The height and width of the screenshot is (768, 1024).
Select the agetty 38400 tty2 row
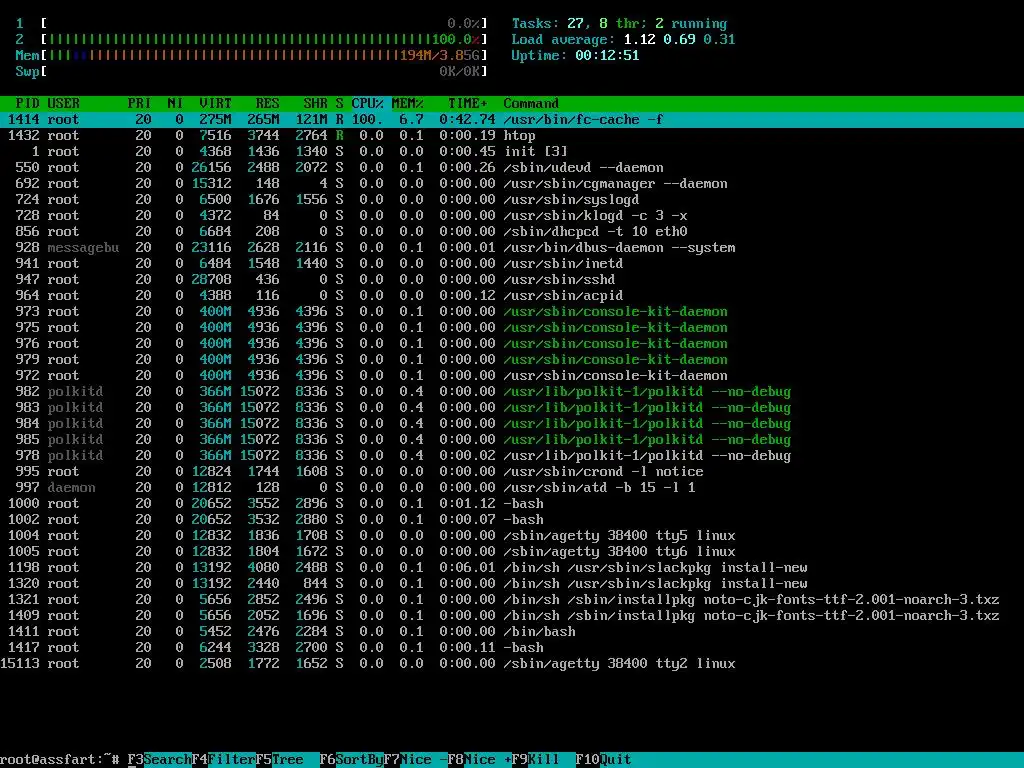click(512, 664)
